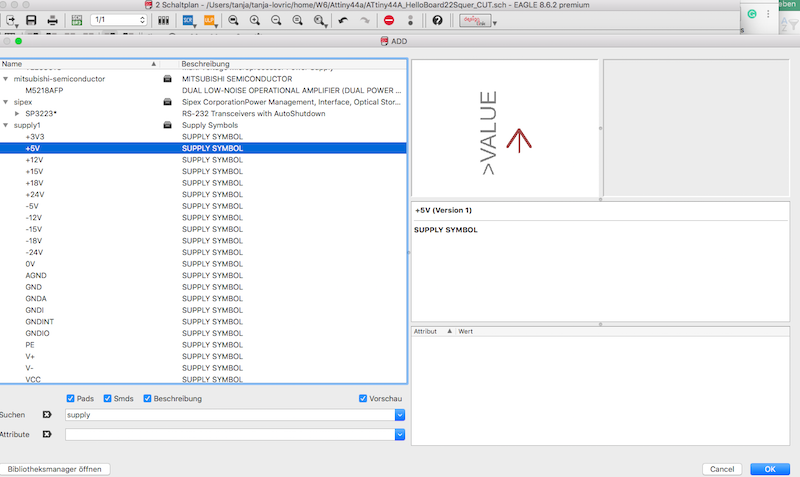The image size is (800, 477).
Task: Select the 0V supply symbol
Action: coord(203,264)
